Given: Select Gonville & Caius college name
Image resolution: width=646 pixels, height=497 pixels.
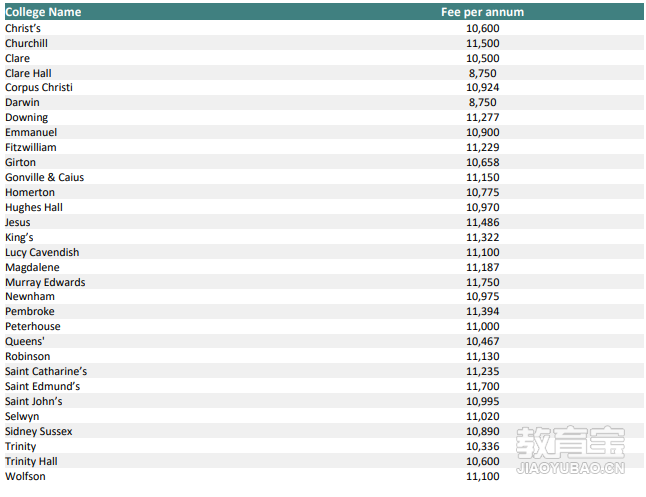Looking at the screenshot, I should click(44, 177).
